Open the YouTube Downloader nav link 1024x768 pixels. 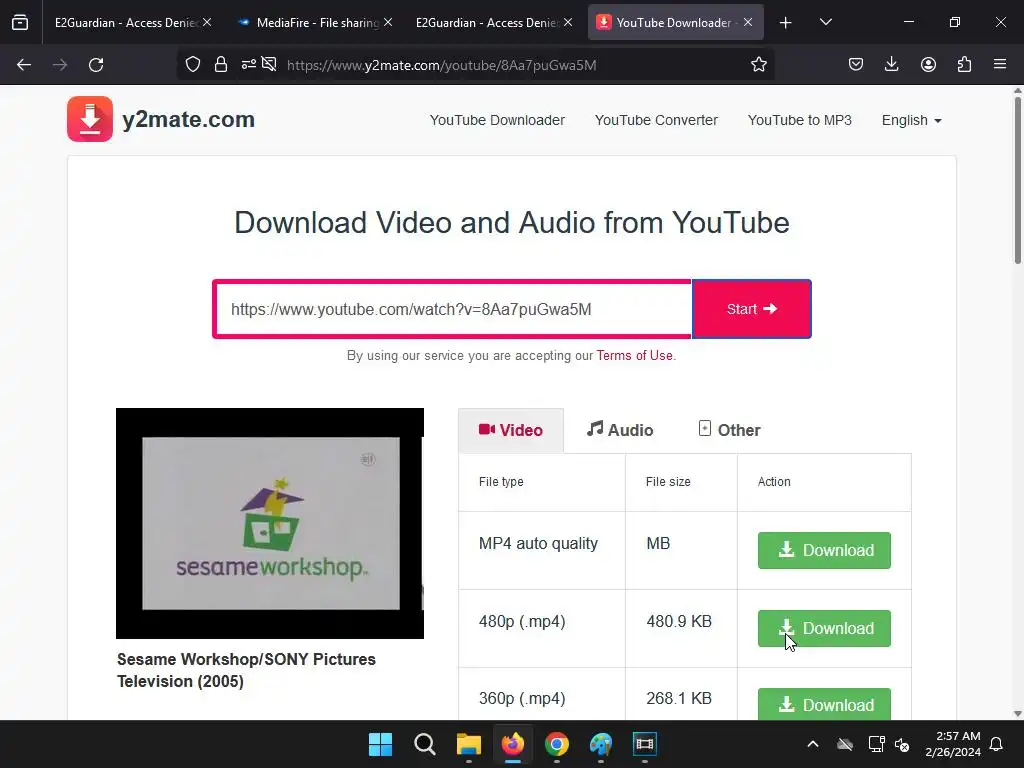[497, 120]
